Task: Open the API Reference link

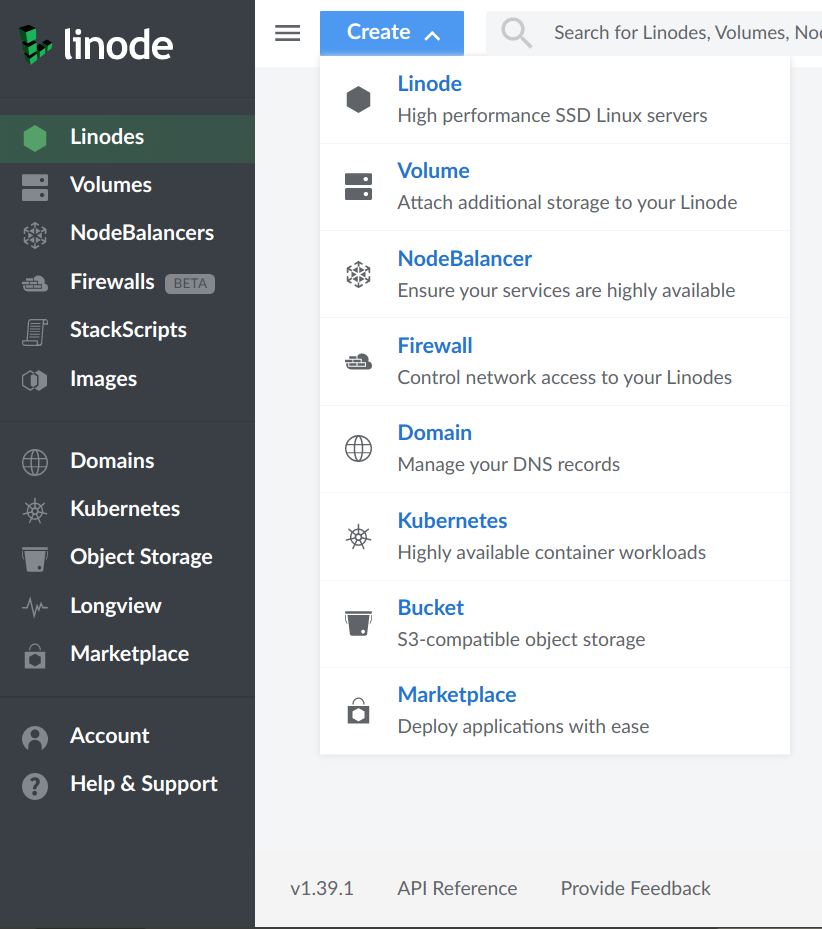Action: click(x=457, y=888)
